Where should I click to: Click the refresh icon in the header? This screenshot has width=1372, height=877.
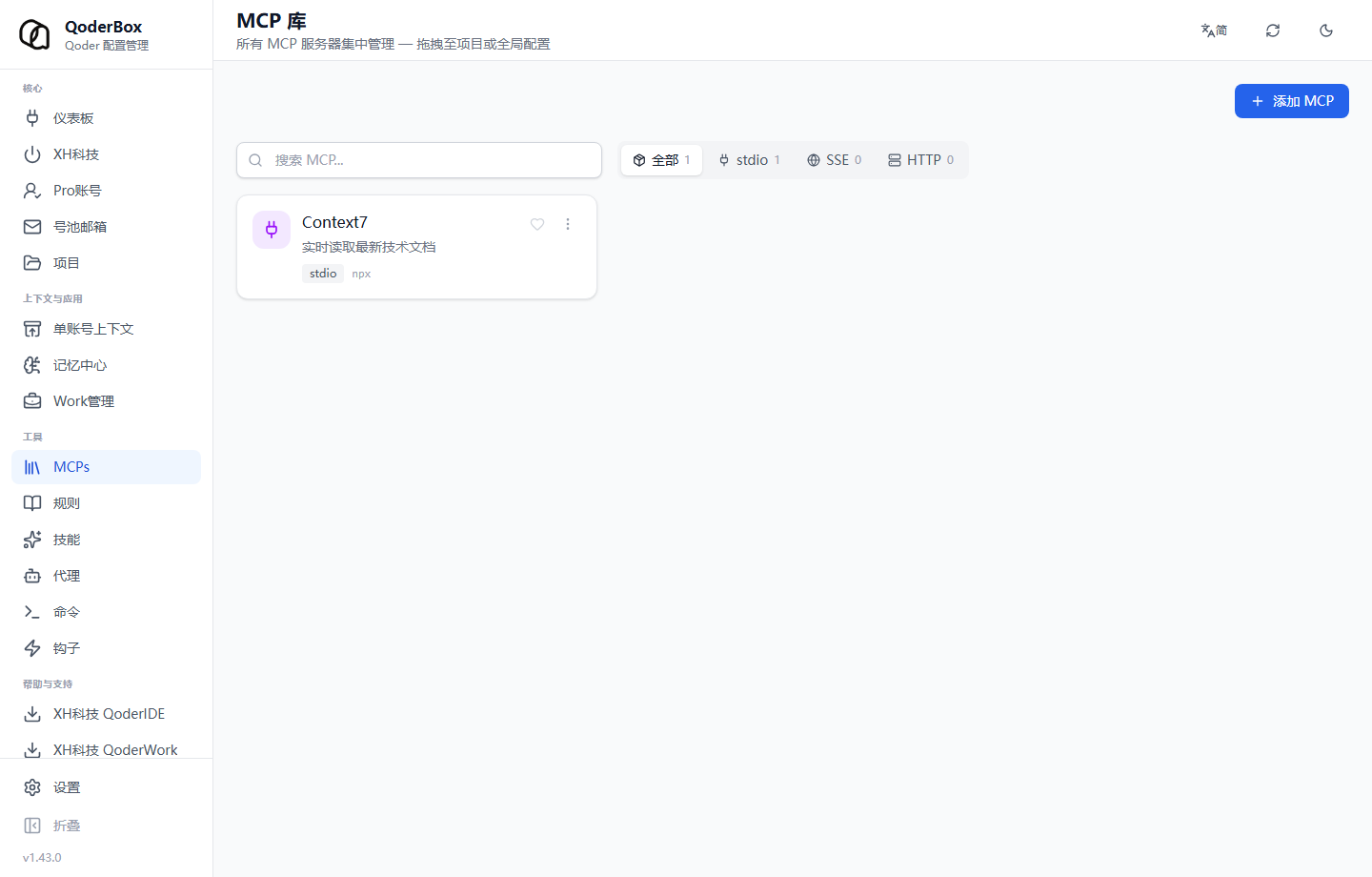[1273, 31]
